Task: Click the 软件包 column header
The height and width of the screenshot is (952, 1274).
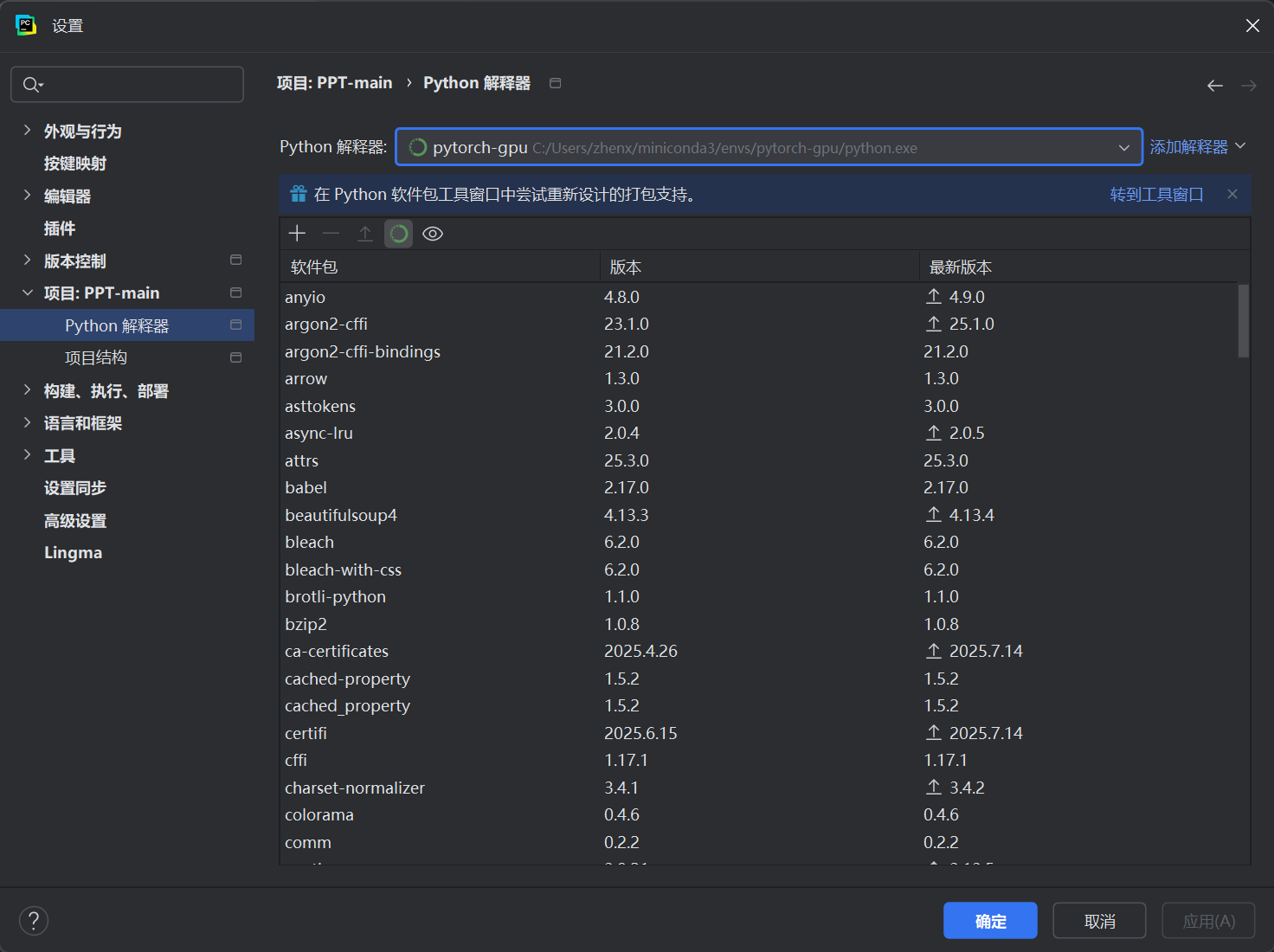Action: pyautogui.click(x=440, y=267)
